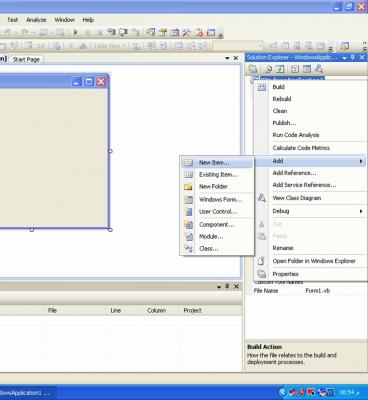This screenshot has width=368, height=400.
Task: Click the Start Debugging play icon
Action: click(x=75, y=32)
